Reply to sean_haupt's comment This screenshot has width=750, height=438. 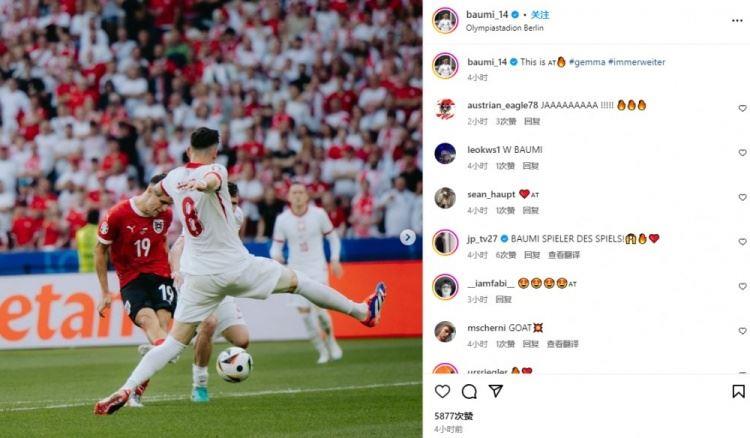tap(530, 210)
